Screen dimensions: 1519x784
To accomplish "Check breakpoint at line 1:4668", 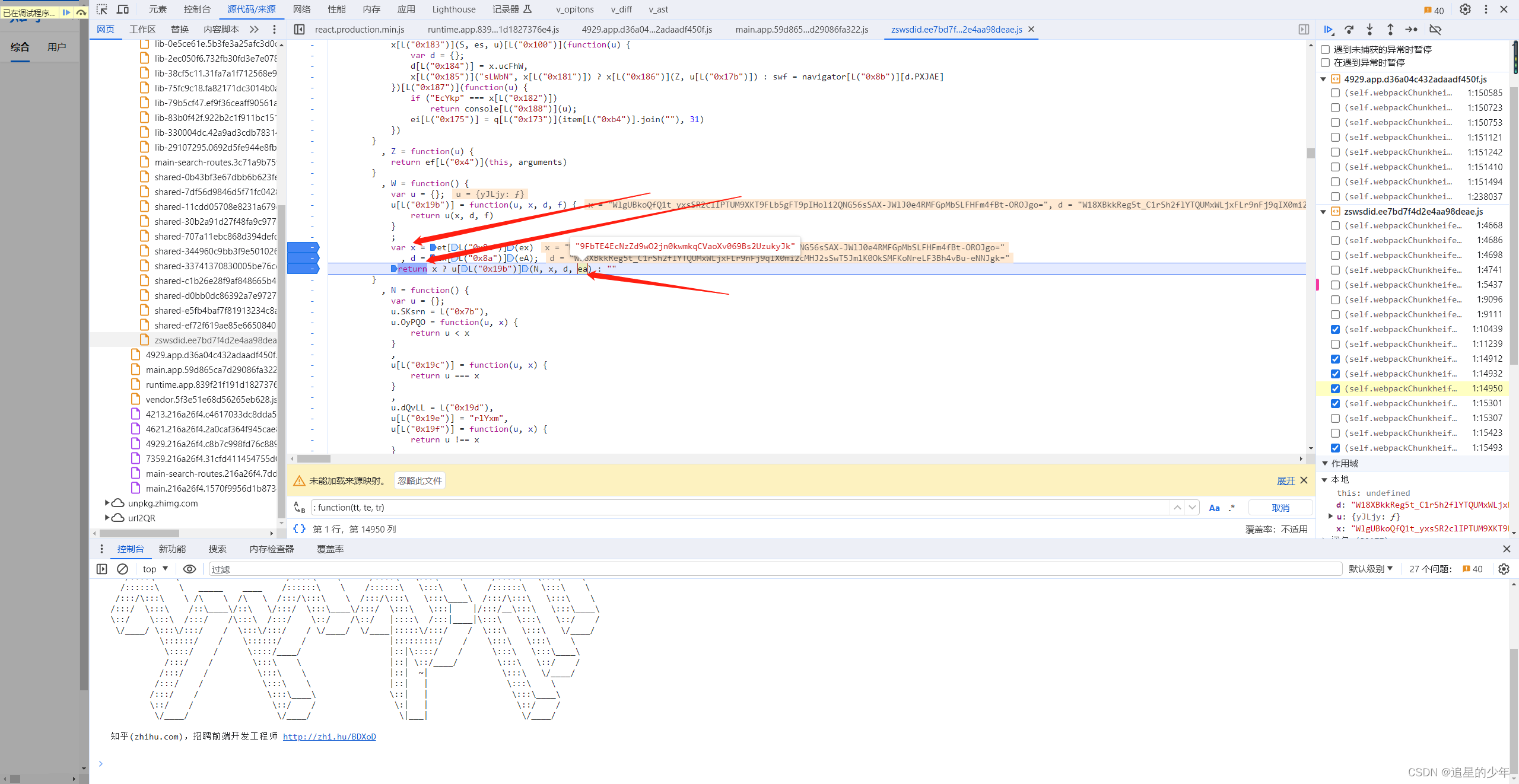I will pos(1335,225).
